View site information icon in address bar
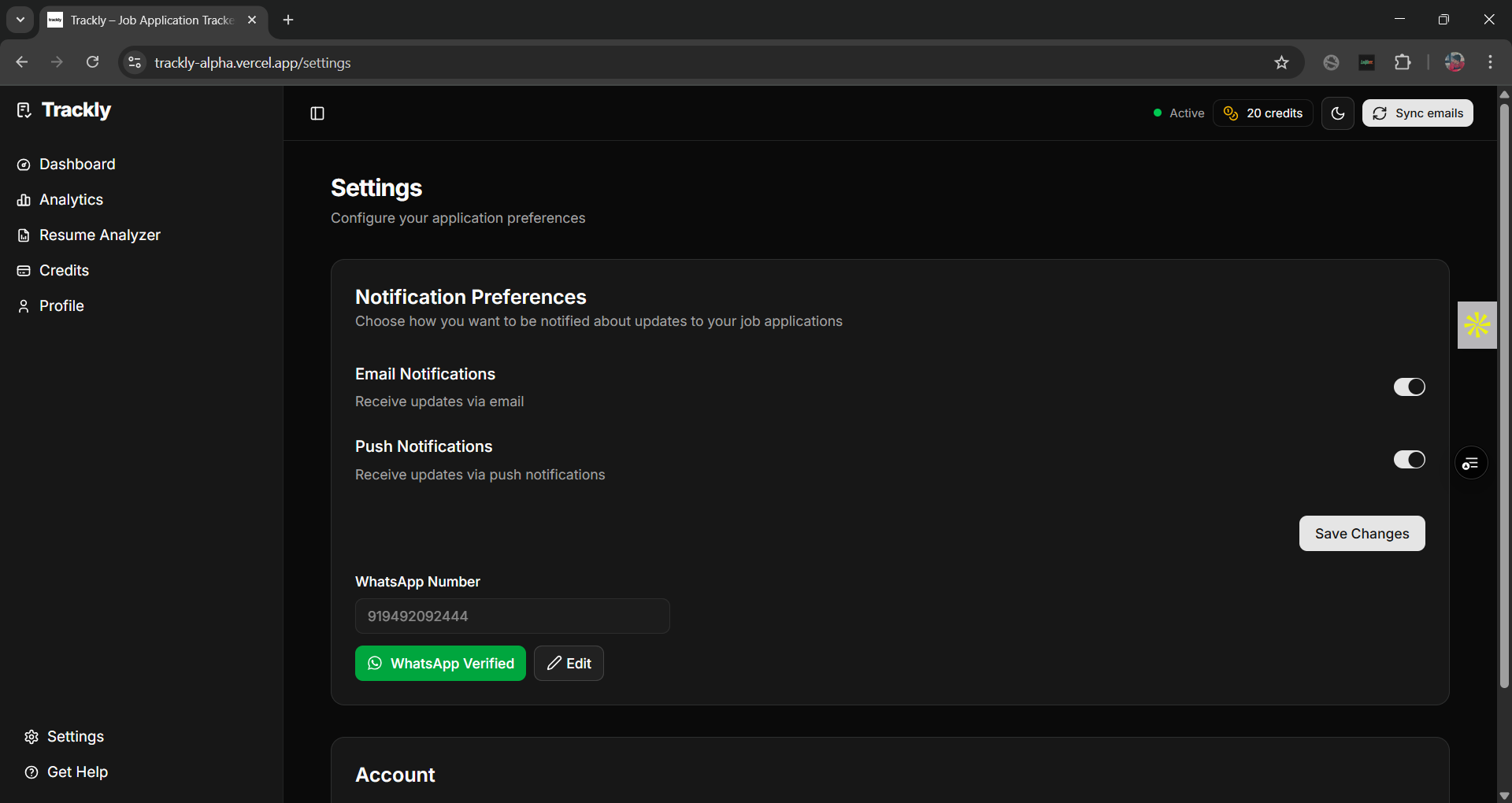Screen dimensions: 1512x803 pos(135,63)
